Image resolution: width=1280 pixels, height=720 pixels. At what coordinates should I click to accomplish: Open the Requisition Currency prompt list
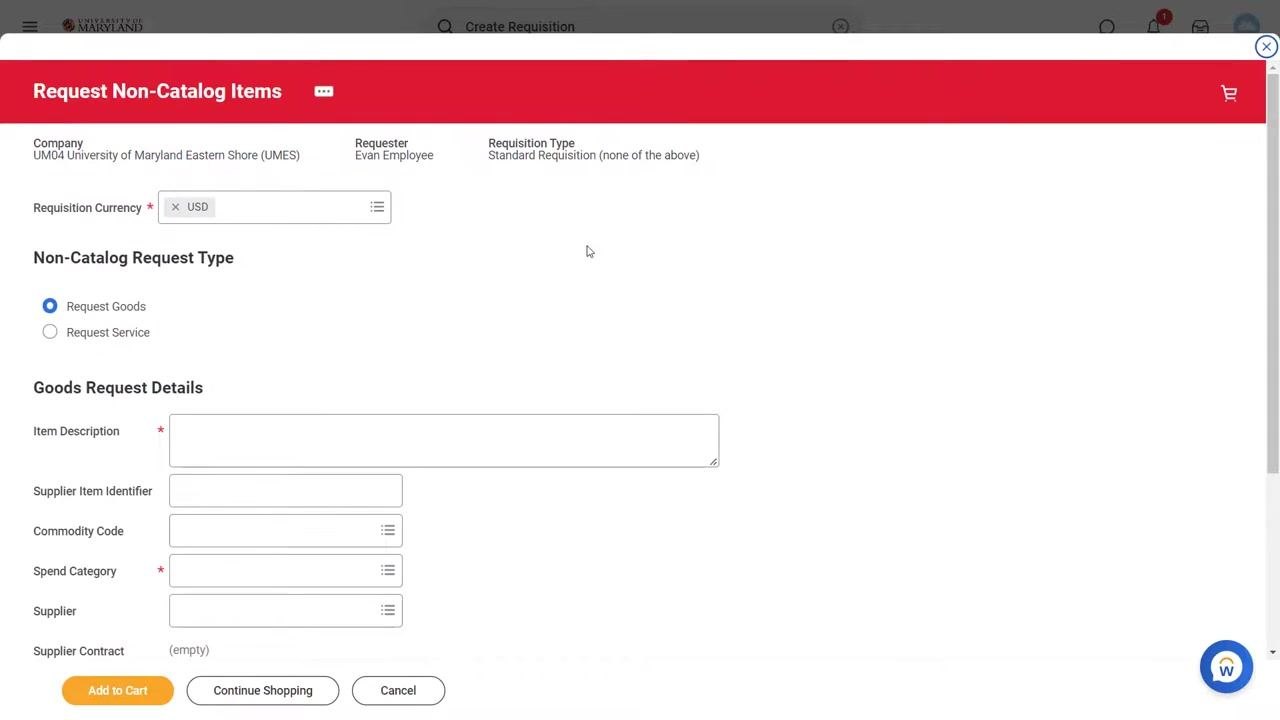tap(377, 207)
